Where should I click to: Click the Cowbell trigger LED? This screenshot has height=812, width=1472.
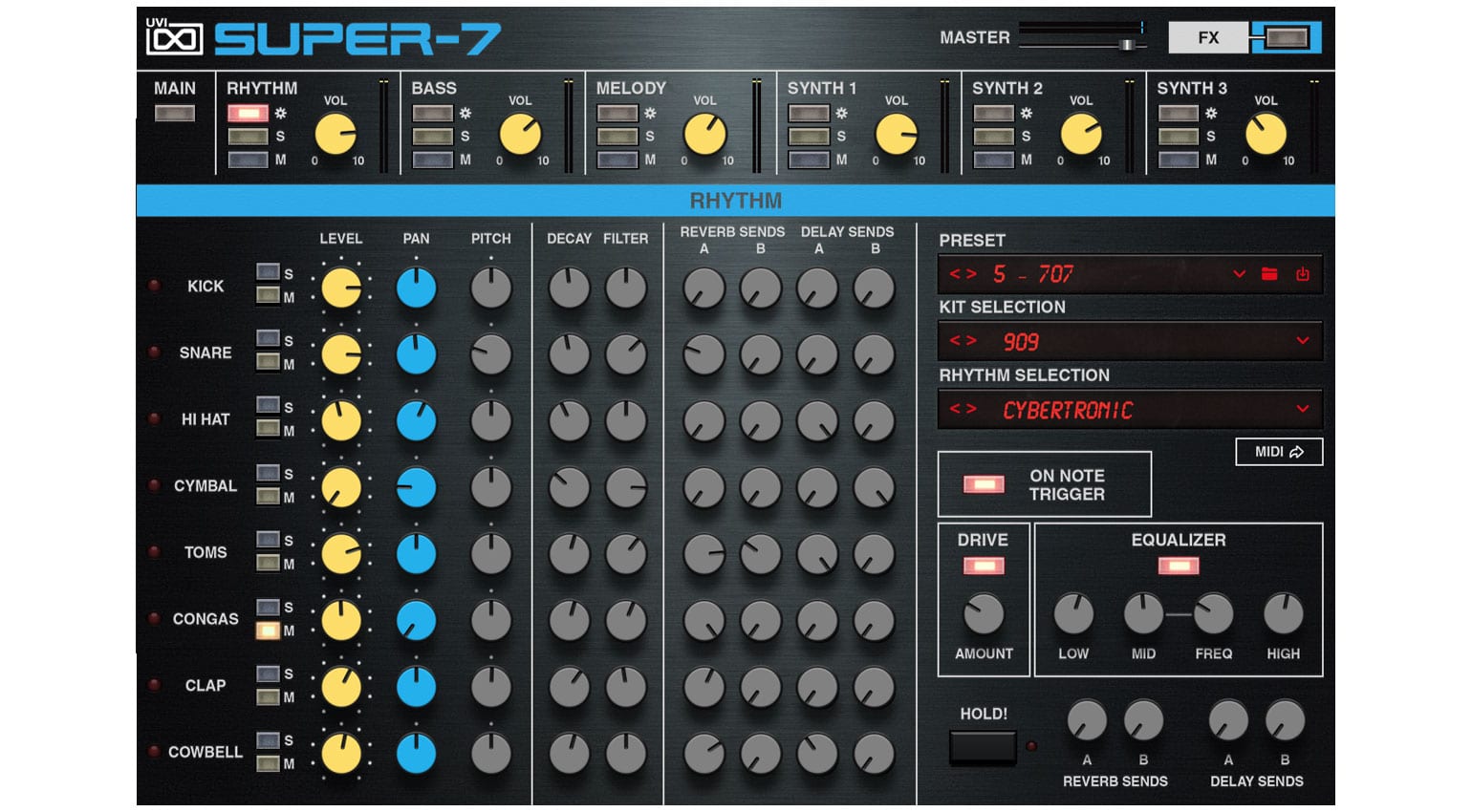pyautogui.click(x=153, y=752)
